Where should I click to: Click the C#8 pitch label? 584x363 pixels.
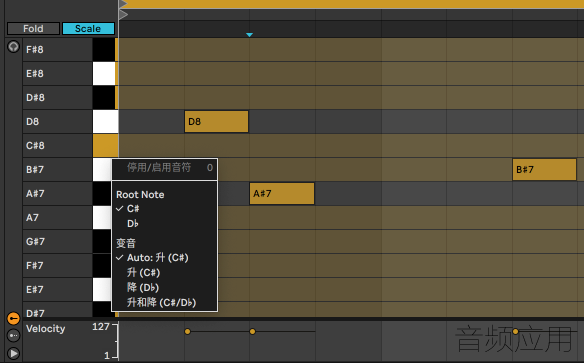coord(35,146)
